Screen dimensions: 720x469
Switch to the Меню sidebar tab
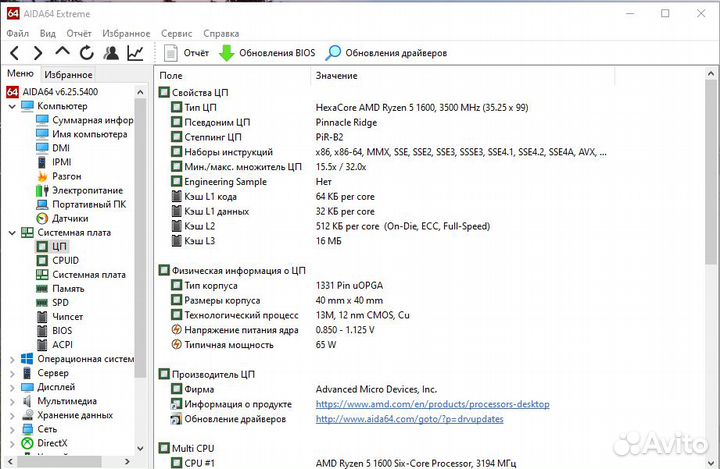(x=20, y=73)
